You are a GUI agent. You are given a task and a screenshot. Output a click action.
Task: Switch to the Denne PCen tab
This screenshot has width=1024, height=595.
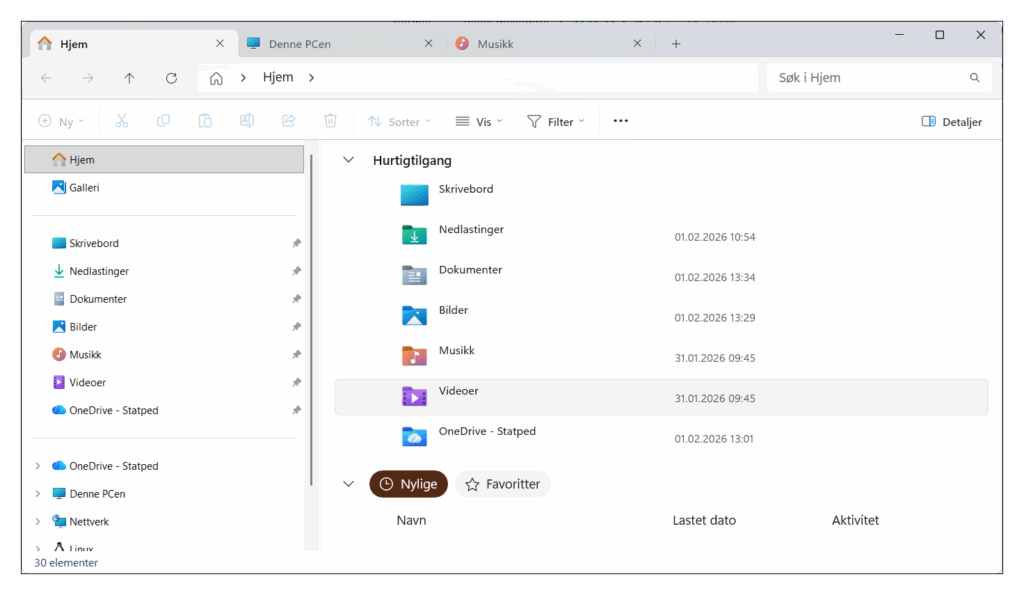pyautogui.click(x=340, y=44)
